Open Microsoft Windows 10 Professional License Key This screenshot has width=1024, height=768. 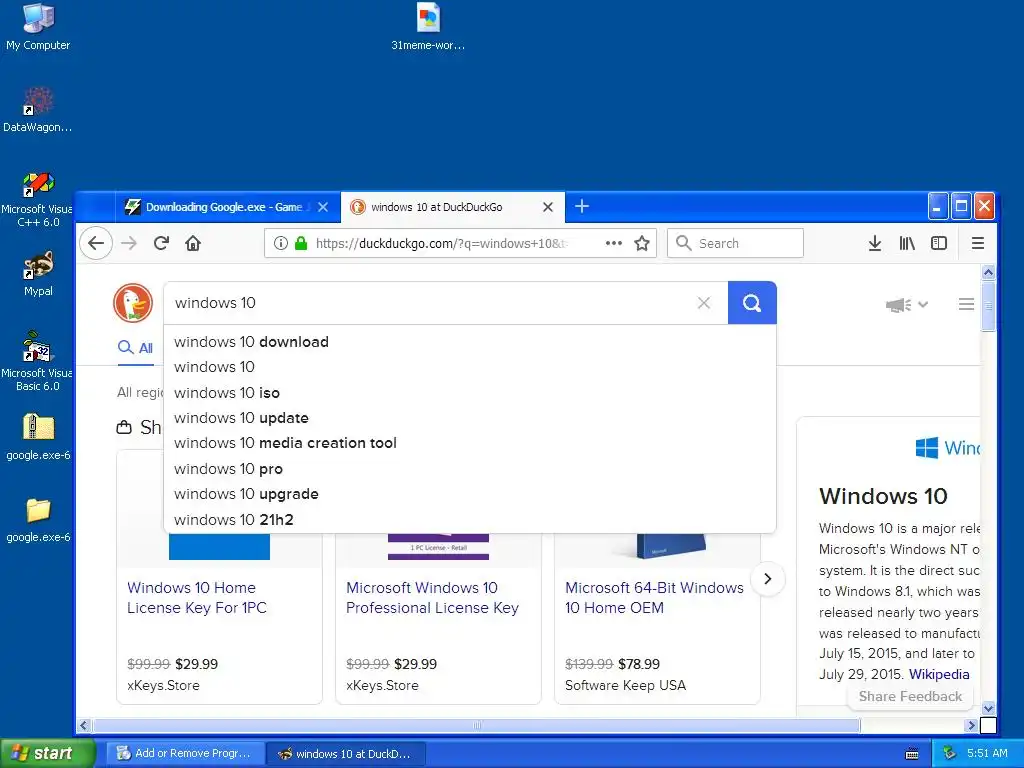[432, 598]
